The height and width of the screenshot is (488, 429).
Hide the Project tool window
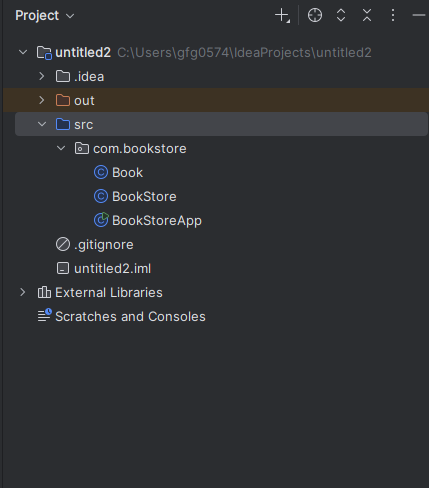(x=419, y=15)
